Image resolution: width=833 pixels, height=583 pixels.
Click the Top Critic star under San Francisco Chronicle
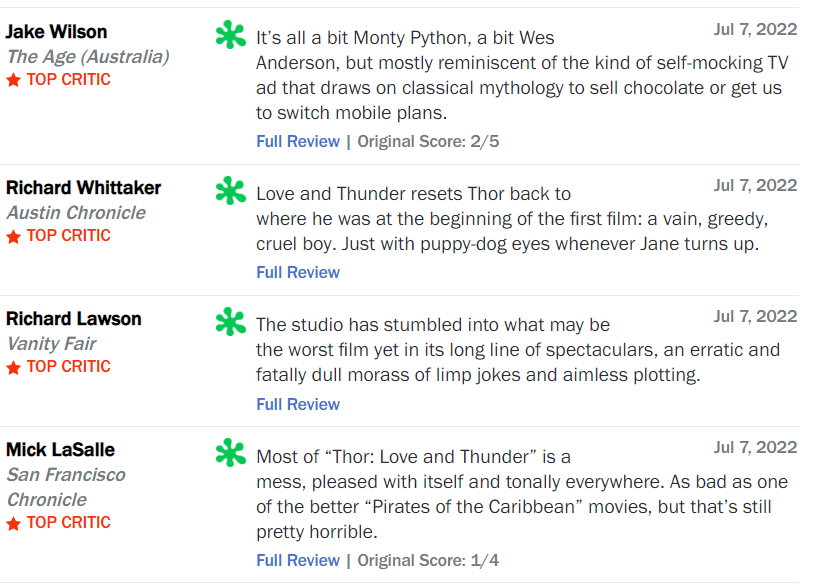tap(14, 523)
